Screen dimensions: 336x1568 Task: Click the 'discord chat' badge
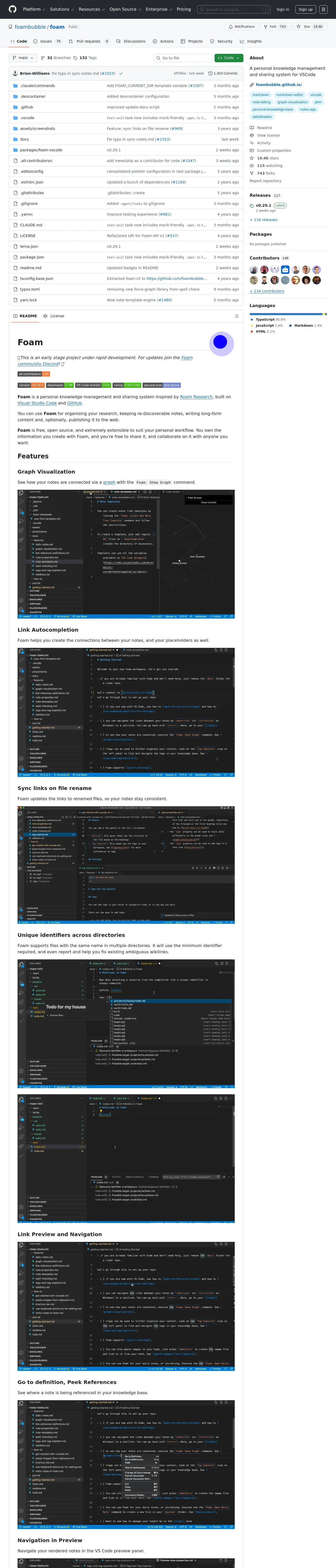tap(162, 385)
